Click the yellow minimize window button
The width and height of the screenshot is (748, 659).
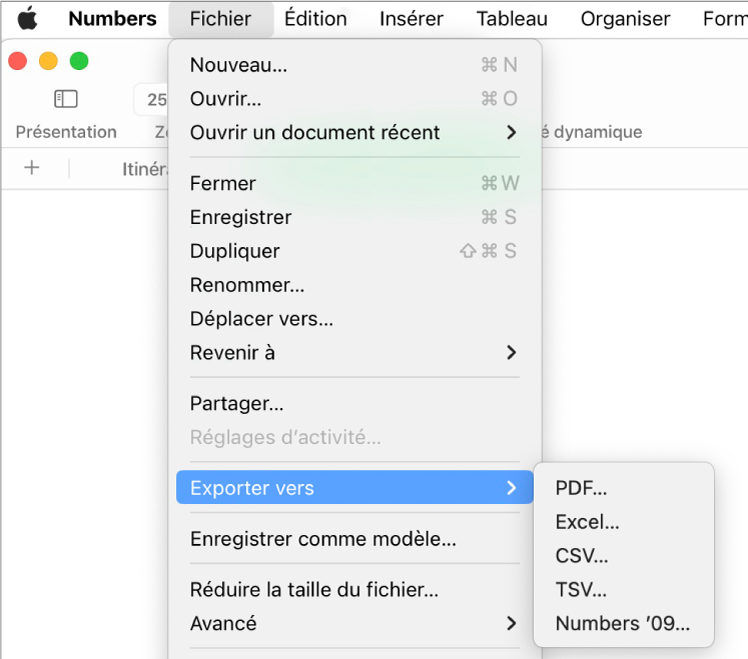point(48,61)
